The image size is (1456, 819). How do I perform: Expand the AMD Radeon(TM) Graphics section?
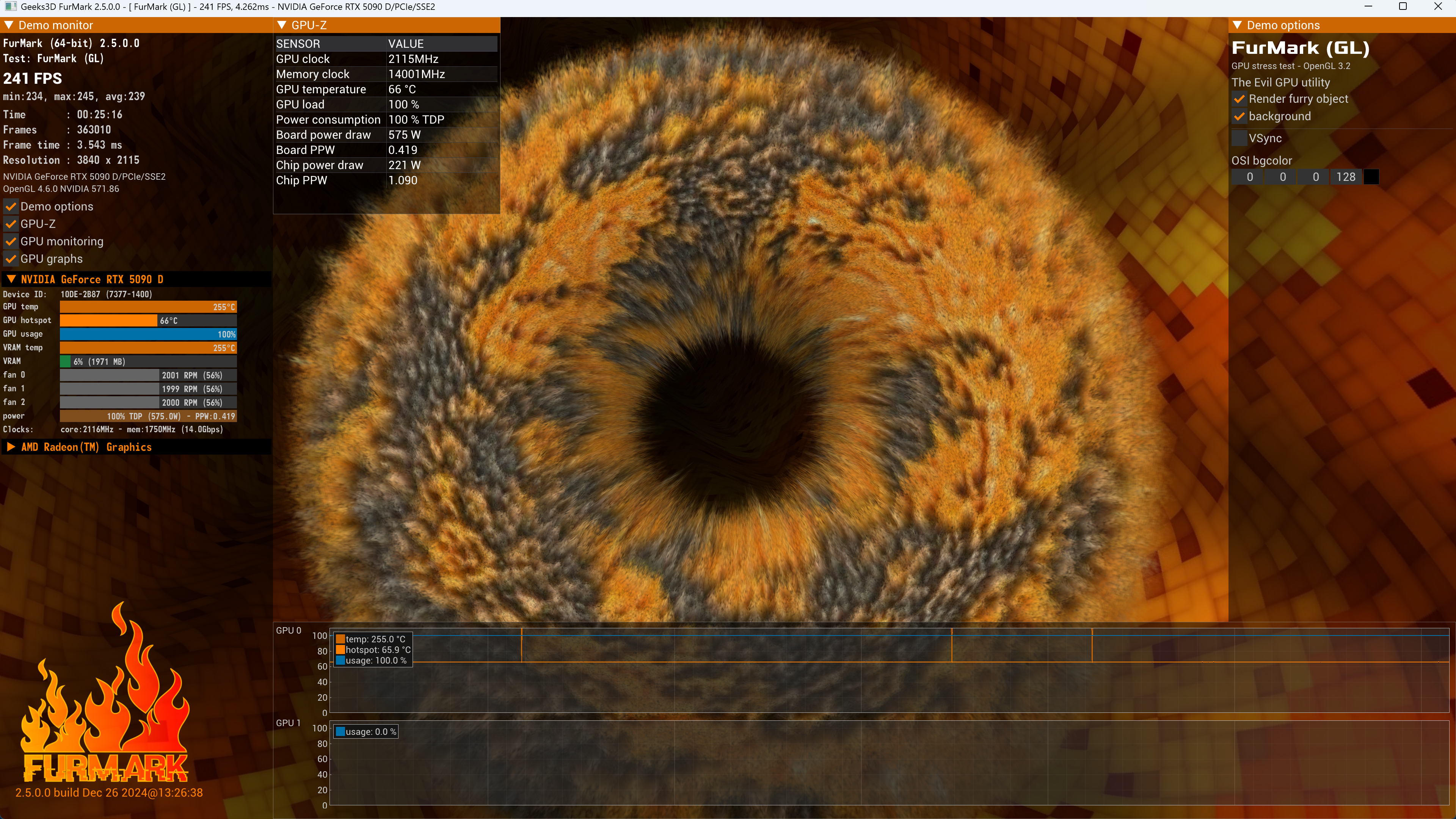point(11,447)
